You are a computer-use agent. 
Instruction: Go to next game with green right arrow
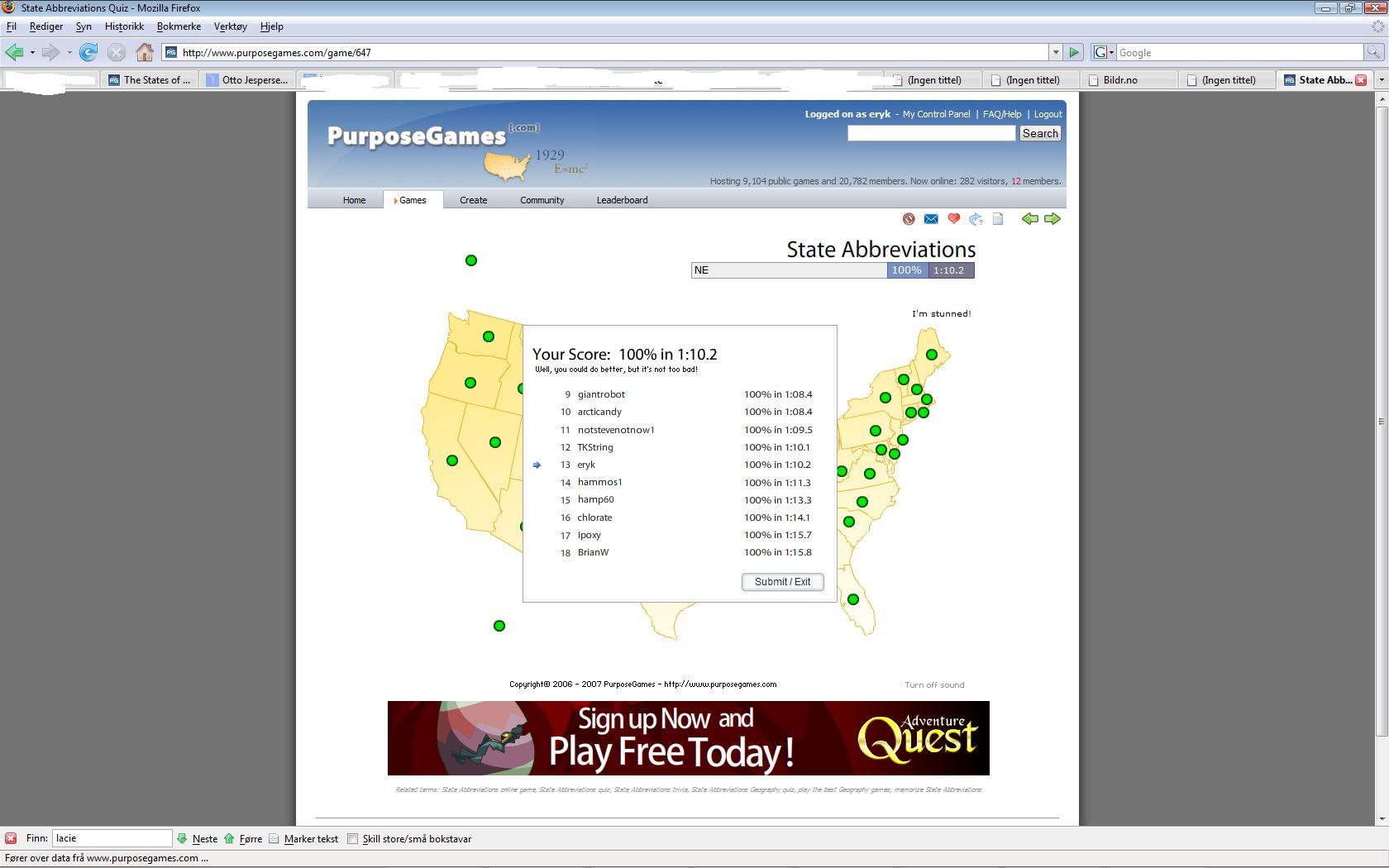pos(1052,219)
